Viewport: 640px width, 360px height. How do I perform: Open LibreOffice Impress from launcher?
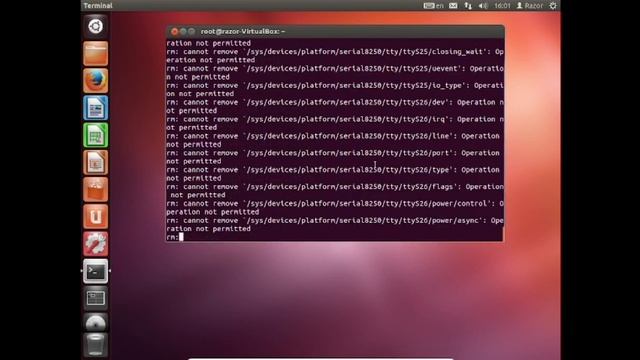[x=96, y=162]
